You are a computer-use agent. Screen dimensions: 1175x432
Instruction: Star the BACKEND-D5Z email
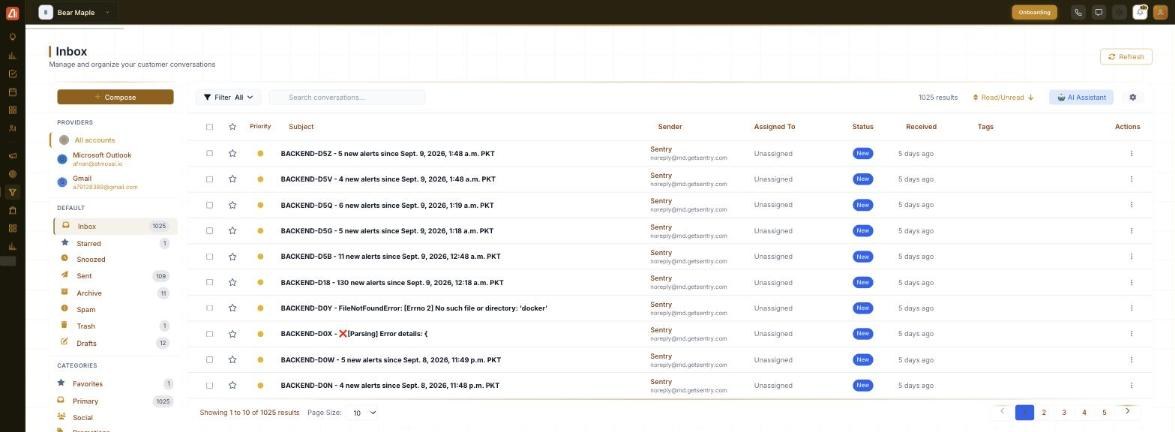click(232, 153)
